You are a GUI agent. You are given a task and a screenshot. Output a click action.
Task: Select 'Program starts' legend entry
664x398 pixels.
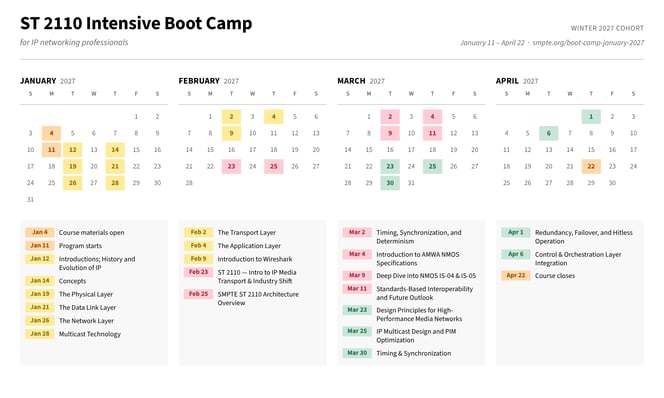pos(80,246)
